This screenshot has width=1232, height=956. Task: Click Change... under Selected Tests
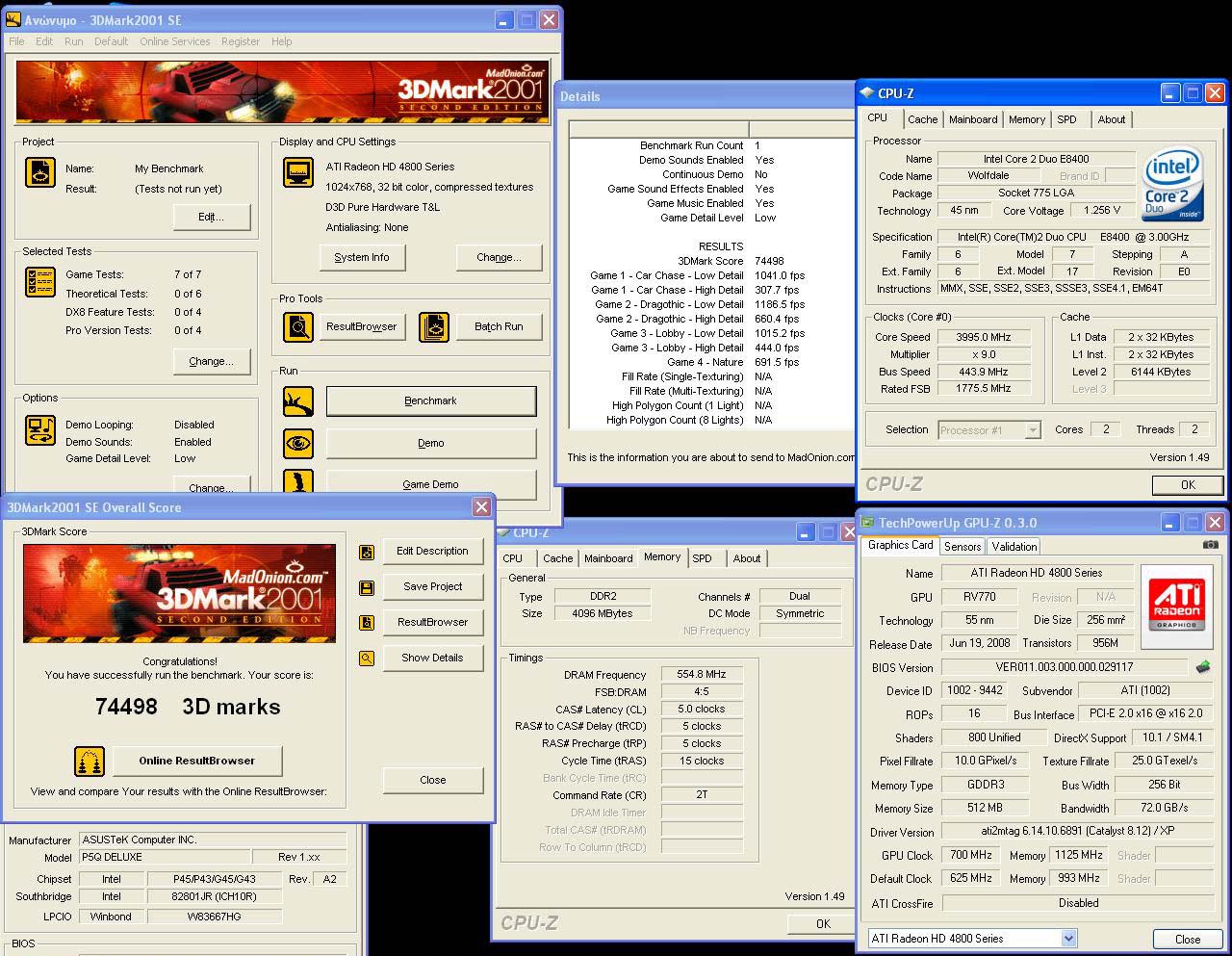coord(212,362)
